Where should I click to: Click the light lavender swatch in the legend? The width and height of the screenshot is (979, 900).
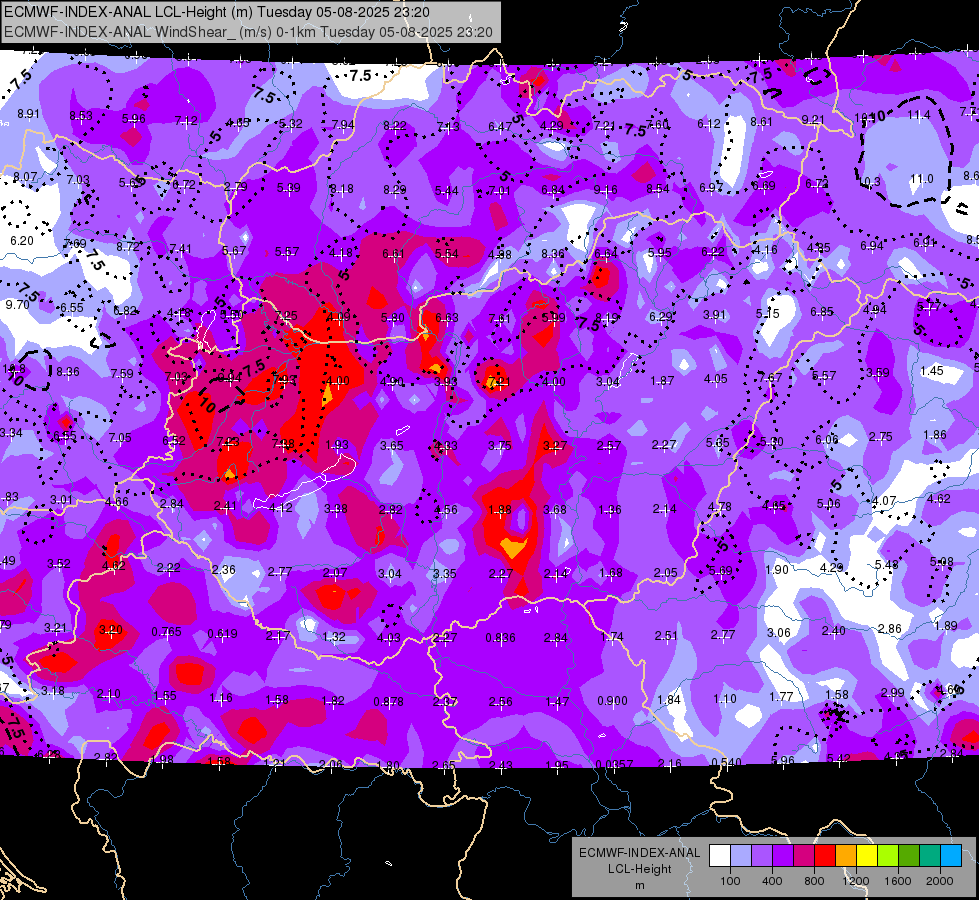[741, 856]
